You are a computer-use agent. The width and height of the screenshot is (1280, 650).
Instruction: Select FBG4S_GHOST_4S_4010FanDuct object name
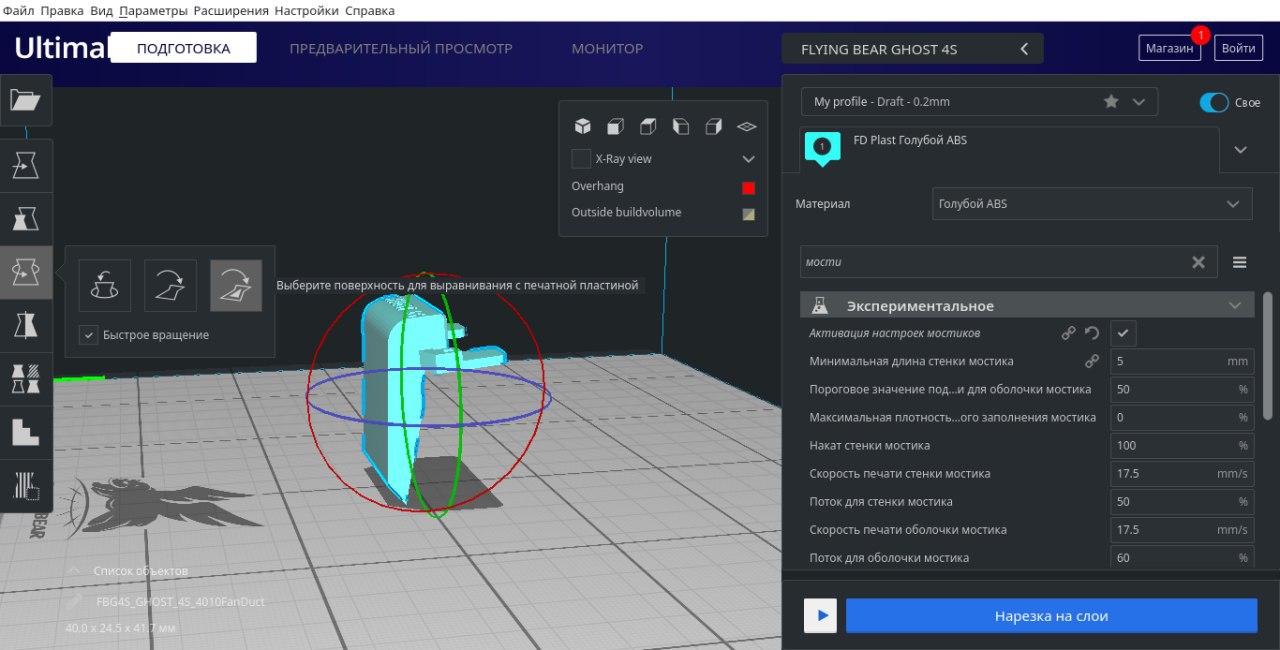coord(180,602)
